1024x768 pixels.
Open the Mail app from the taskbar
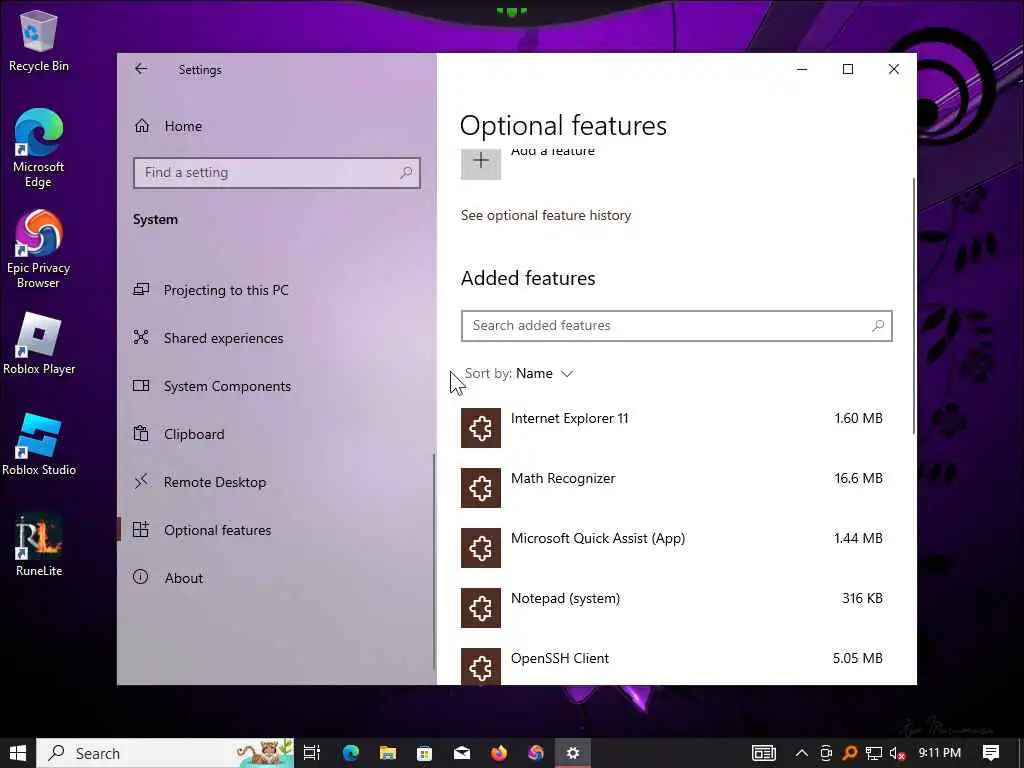[x=462, y=753]
